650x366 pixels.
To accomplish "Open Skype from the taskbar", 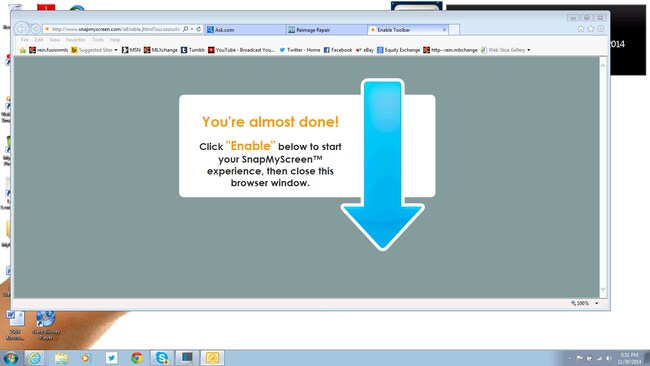I will click(162, 358).
